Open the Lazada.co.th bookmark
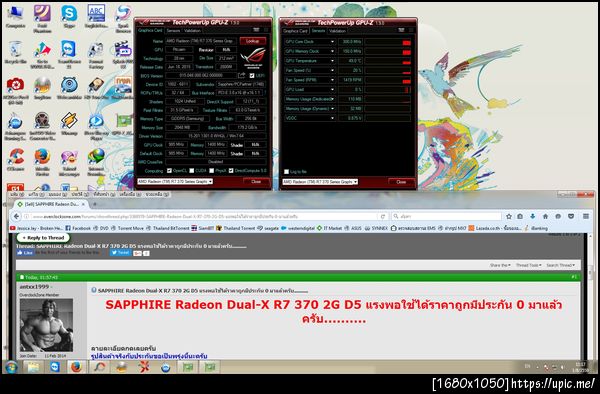Image resolution: width=600 pixels, height=394 pixels. (x=495, y=228)
